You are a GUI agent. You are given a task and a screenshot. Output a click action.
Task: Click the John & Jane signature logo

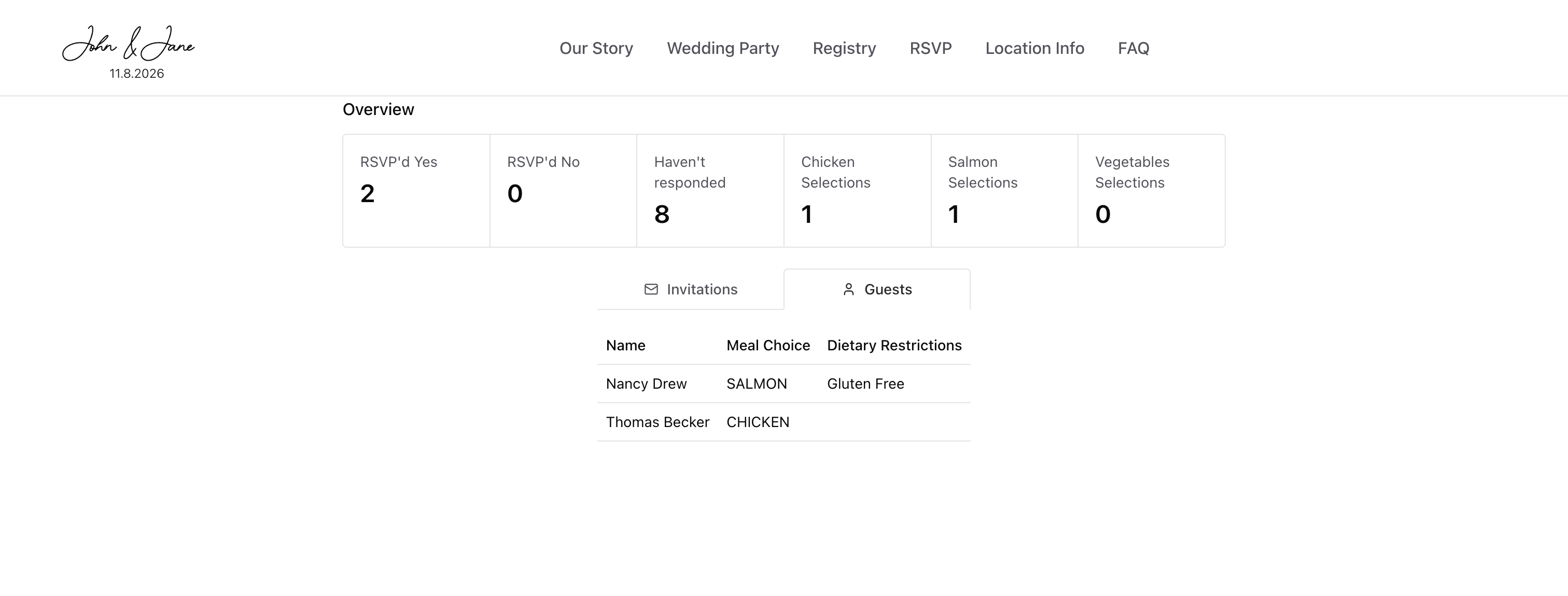pyautogui.click(x=129, y=45)
